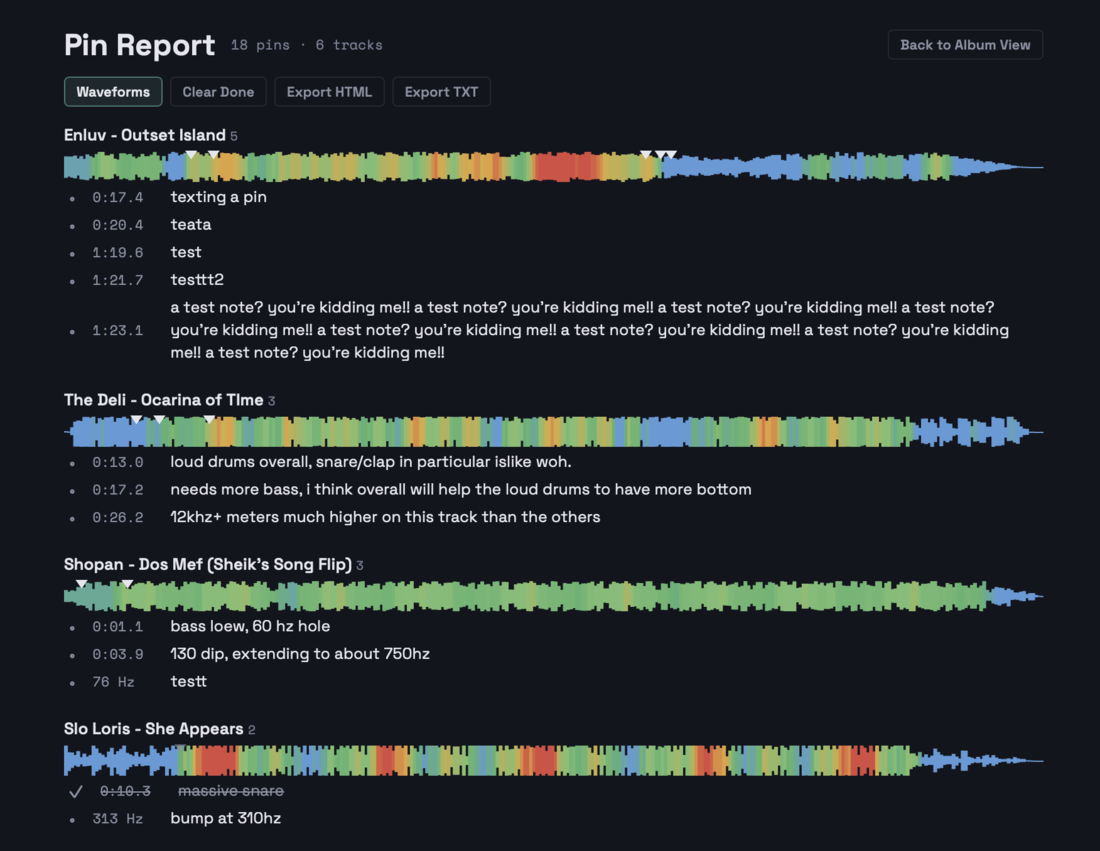
Task: Open the Enluv - Outset Island track title
Action: (145, 135)
